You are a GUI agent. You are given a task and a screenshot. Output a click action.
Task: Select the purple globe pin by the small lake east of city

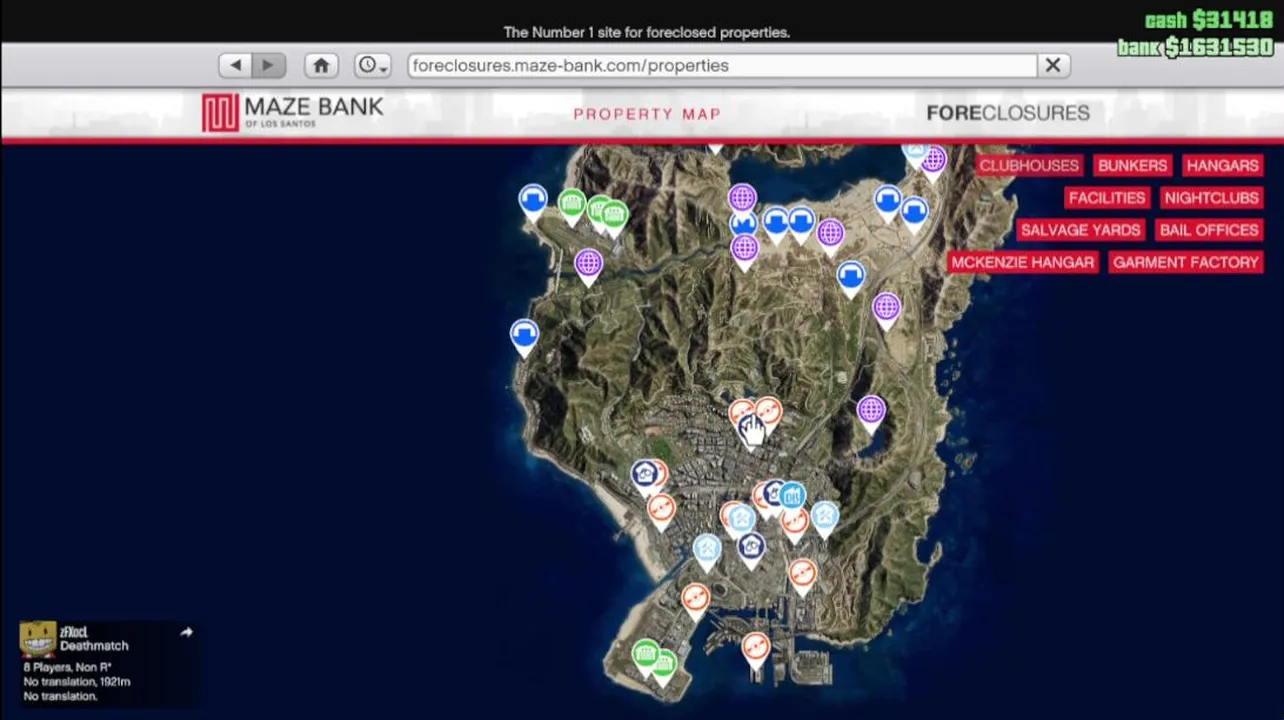pos(871,410)
